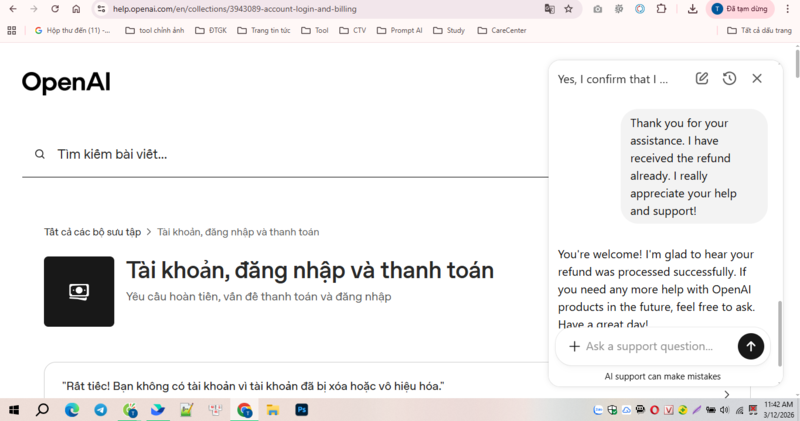
Task: Click the site information icon in address bar
Action: (101, 9)
